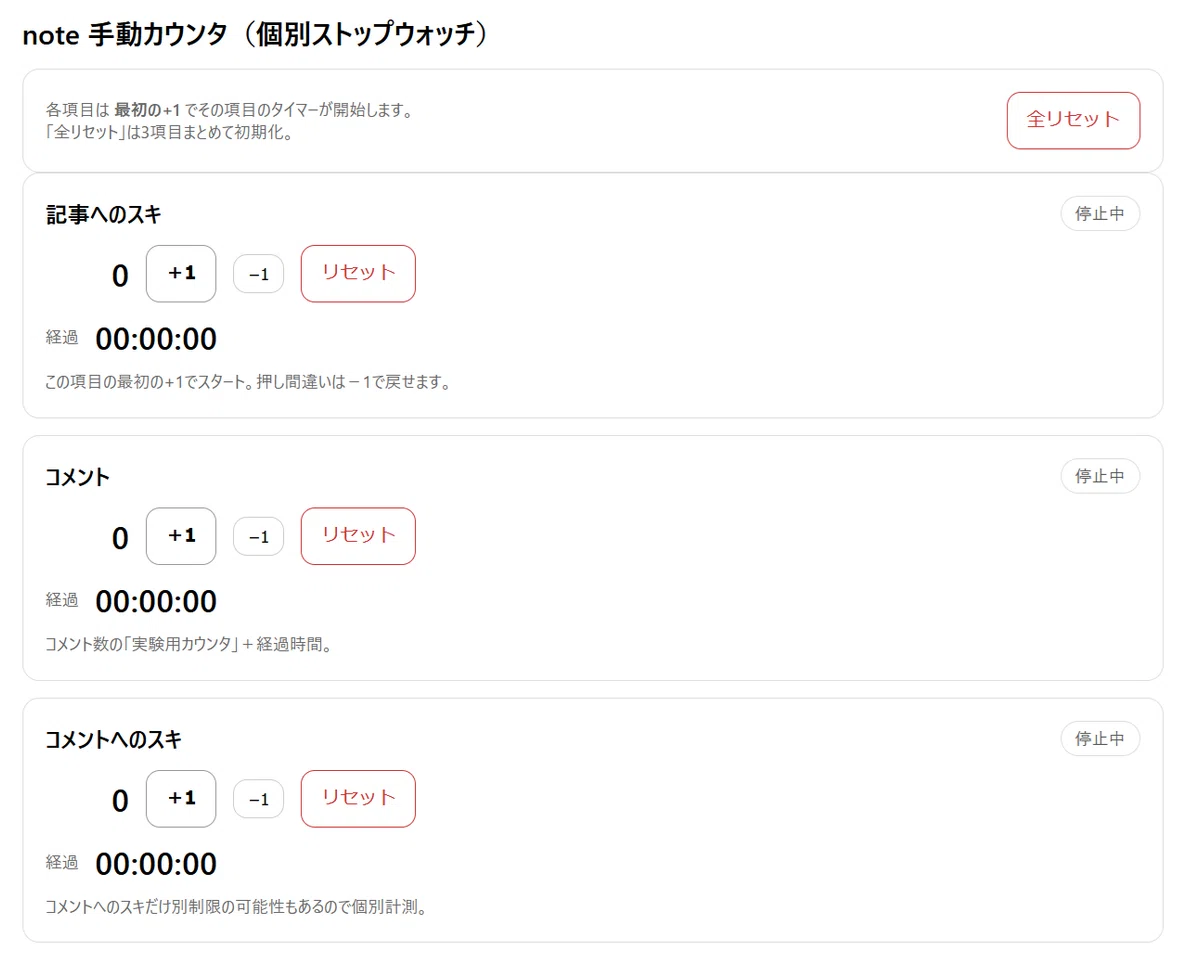Select the コメントへのスキ elapsed time display
1200x976 pixels.
(x=156, y=864)
